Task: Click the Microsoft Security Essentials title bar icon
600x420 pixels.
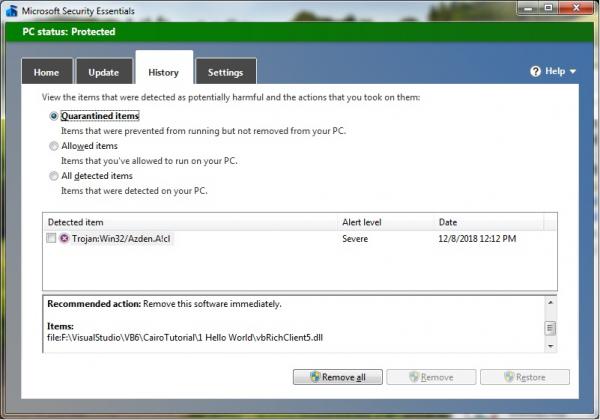Action: tap(11, 11)
